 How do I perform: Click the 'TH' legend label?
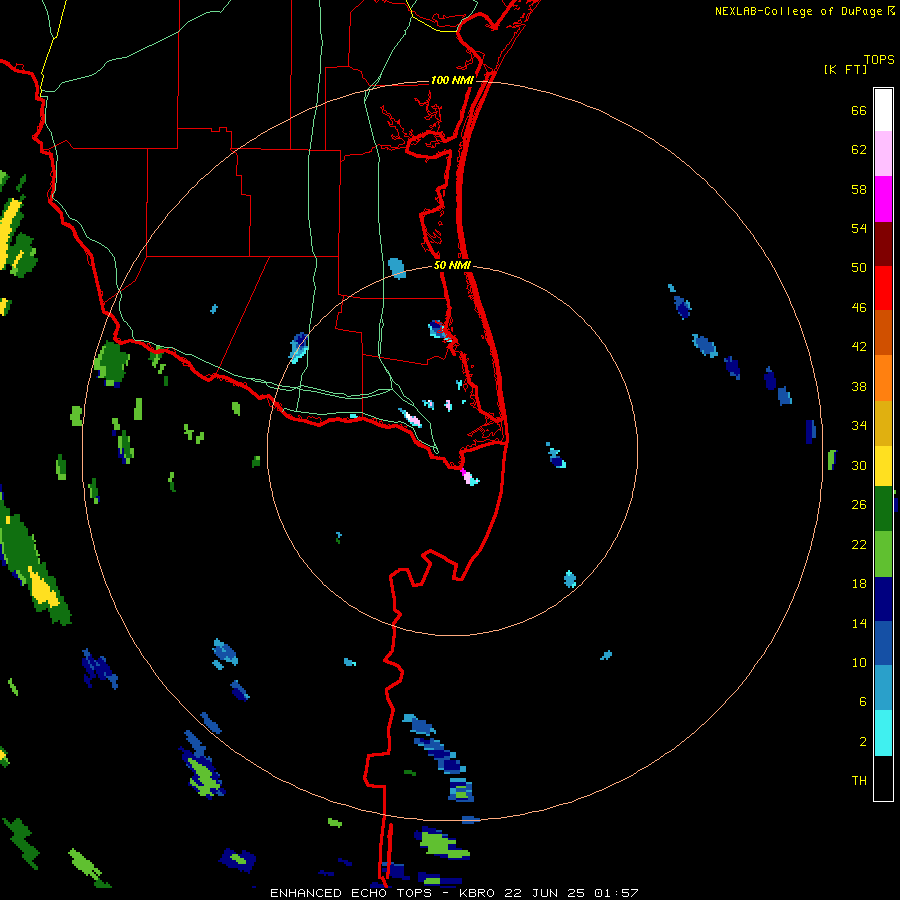(x=859, y=781)
